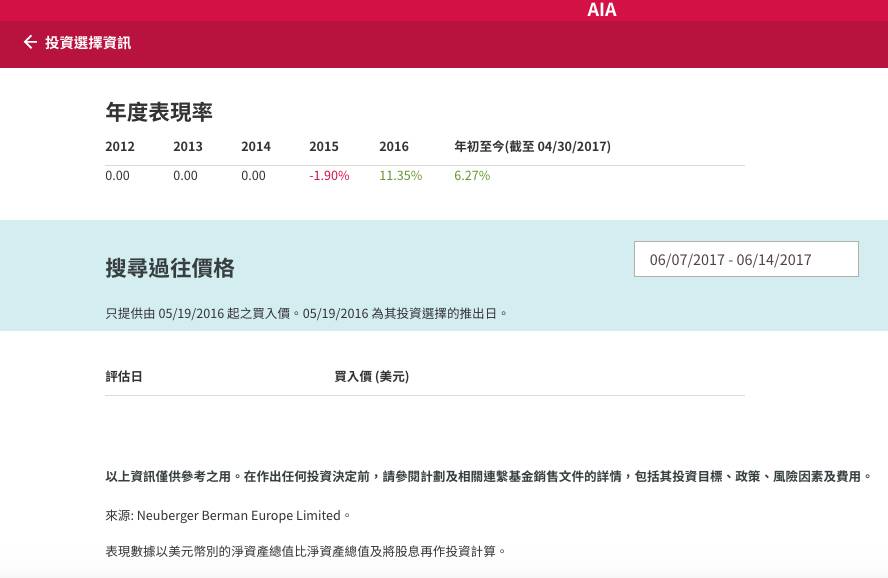Image resolution: width=888 pixels, height=578 pixels.
Task: Select the 2014 column header
Action: 256,146
